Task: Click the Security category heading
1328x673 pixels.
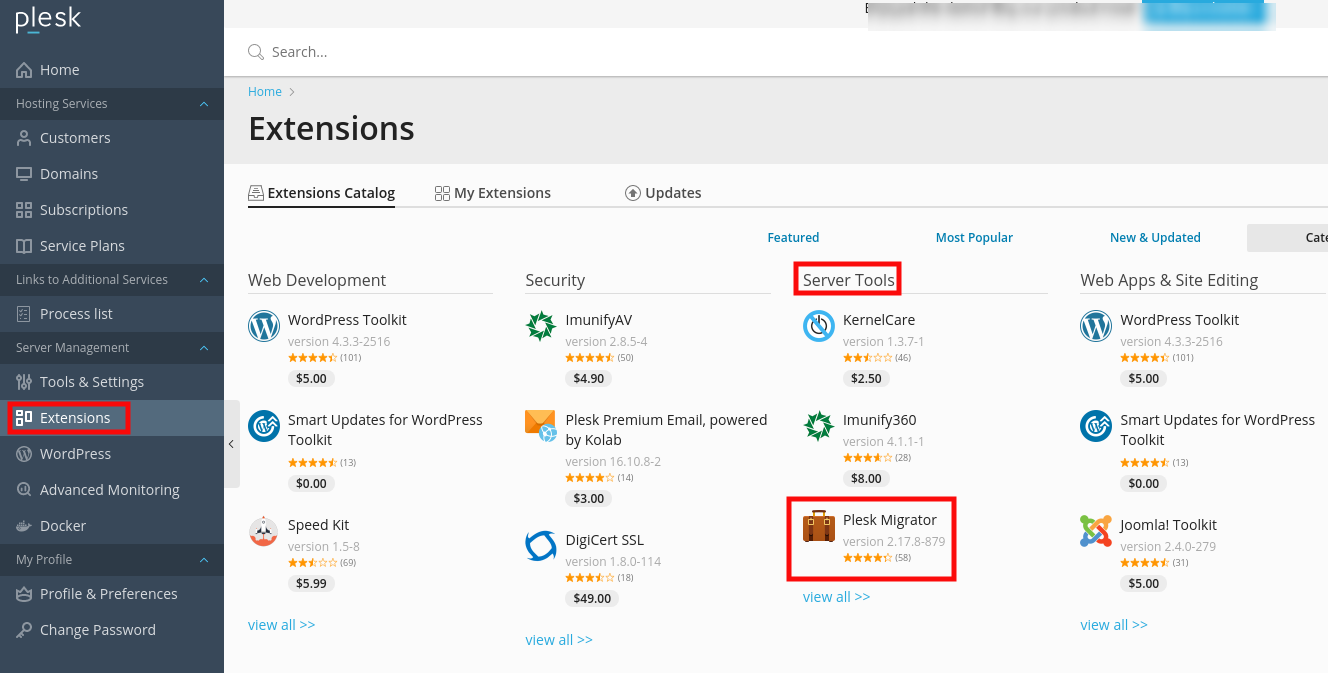Action: point(555,280)
